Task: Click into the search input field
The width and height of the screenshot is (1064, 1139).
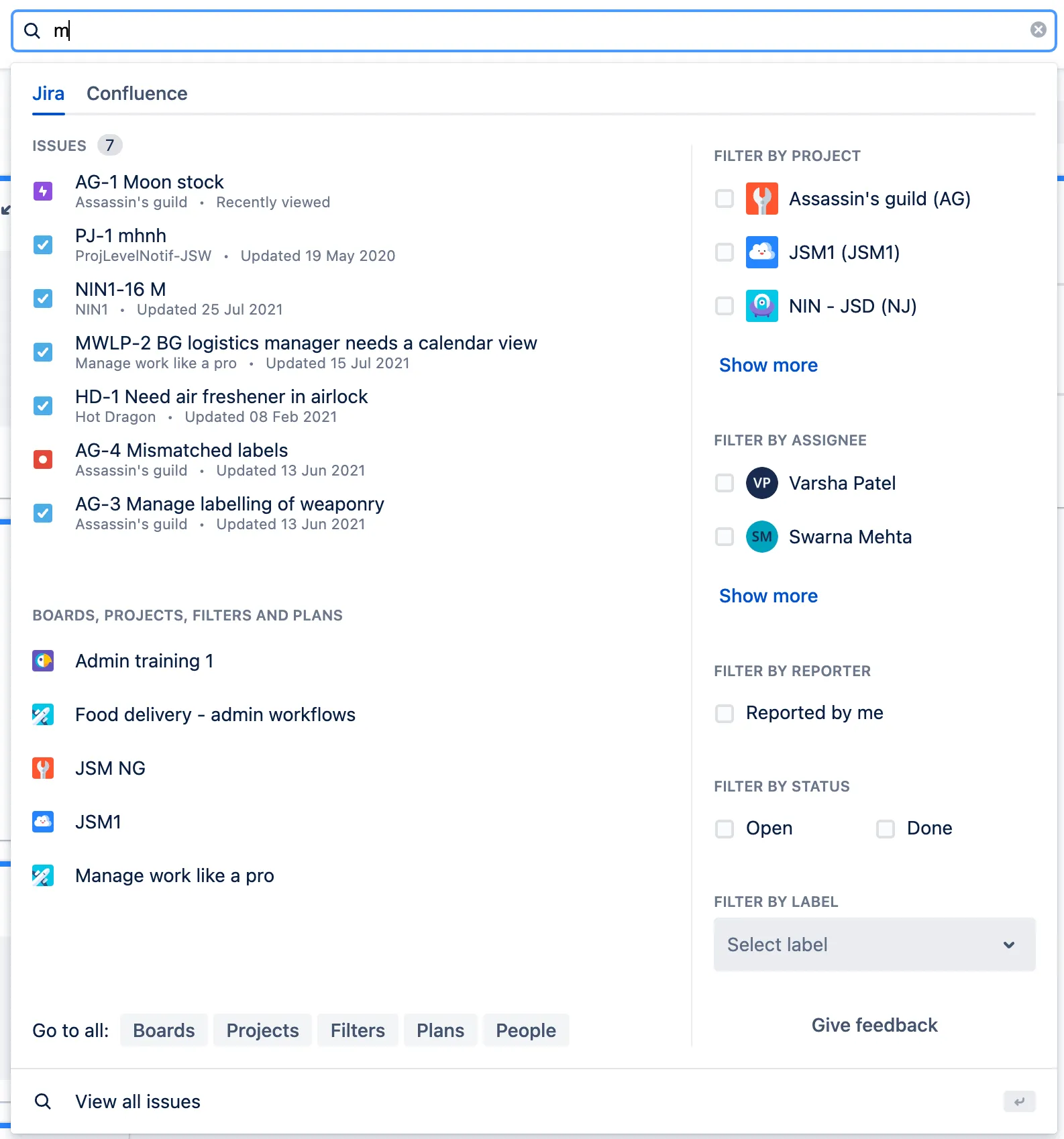Action: click(x=533, y=31)
